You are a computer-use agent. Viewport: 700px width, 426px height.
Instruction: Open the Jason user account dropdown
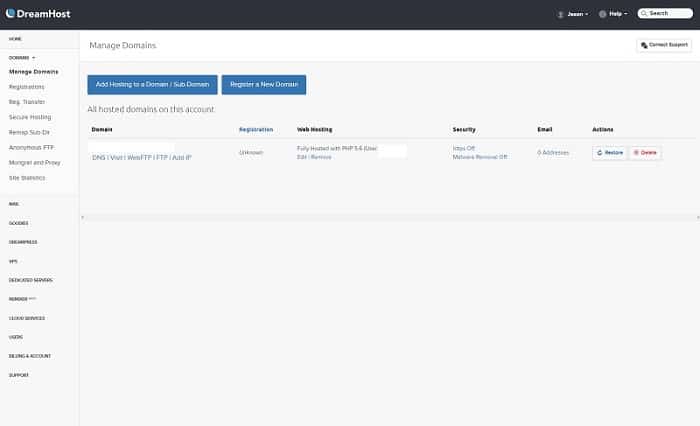click(577, 14)
